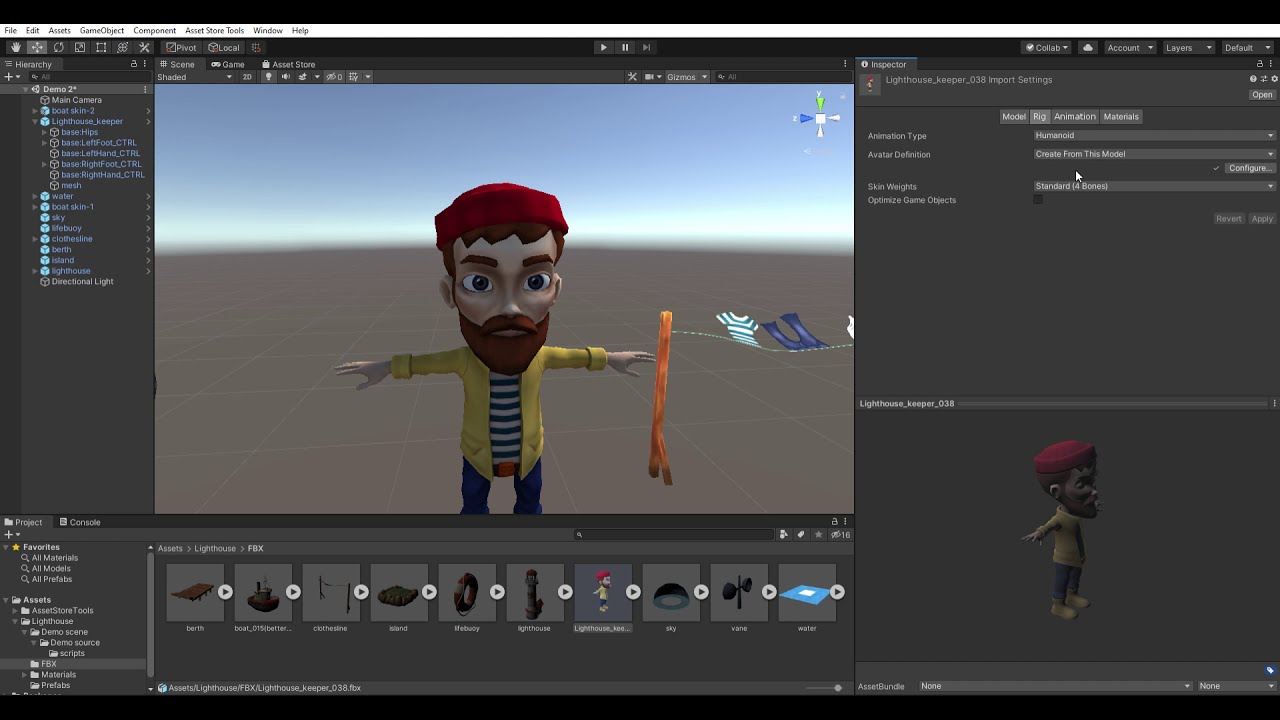Open the Account dropdown button
Image resolution: width=1280 pixels, height=720 pixels.
tap(1129, 47)
